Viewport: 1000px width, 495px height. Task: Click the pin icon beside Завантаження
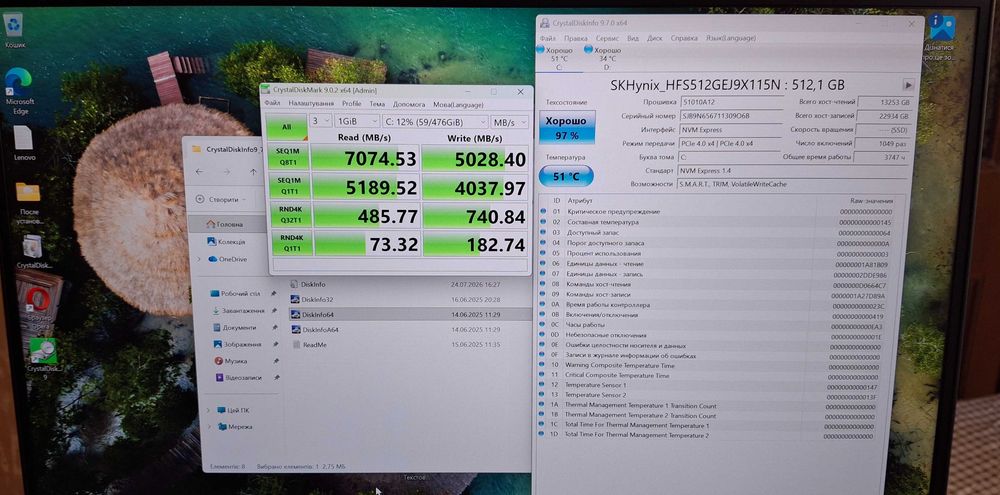pyautogui.click(x=274, y=311)
